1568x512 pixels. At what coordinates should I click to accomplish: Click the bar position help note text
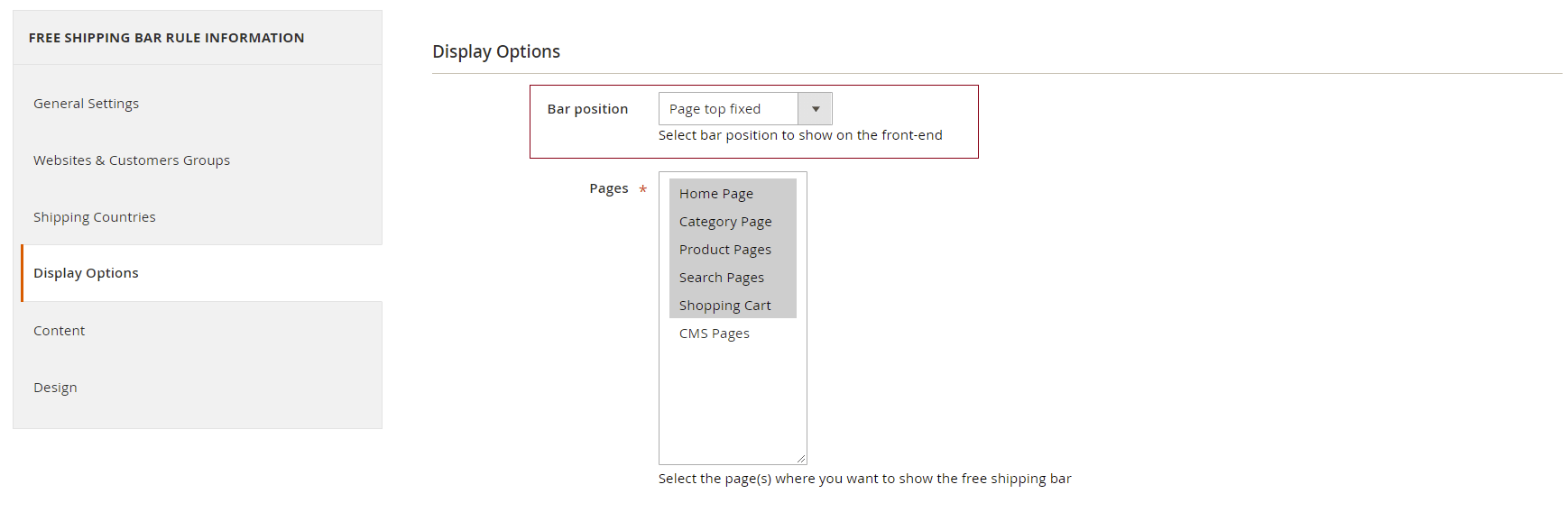800,135
